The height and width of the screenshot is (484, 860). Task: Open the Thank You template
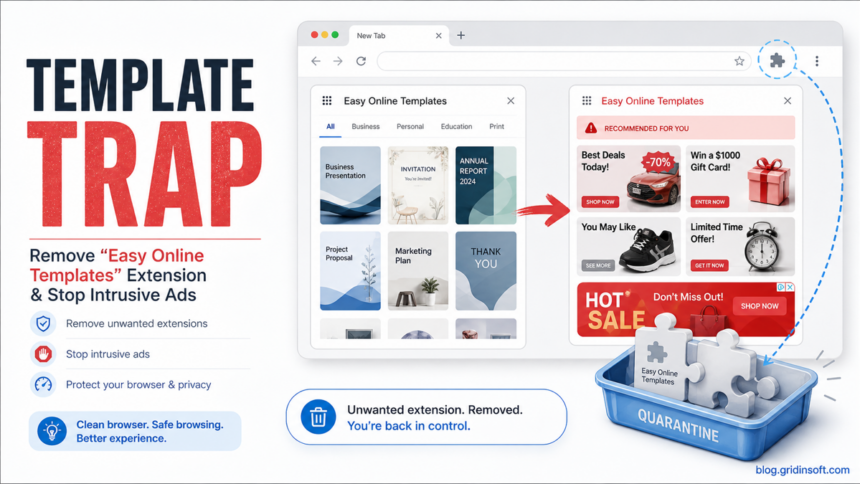pos(485,271)
